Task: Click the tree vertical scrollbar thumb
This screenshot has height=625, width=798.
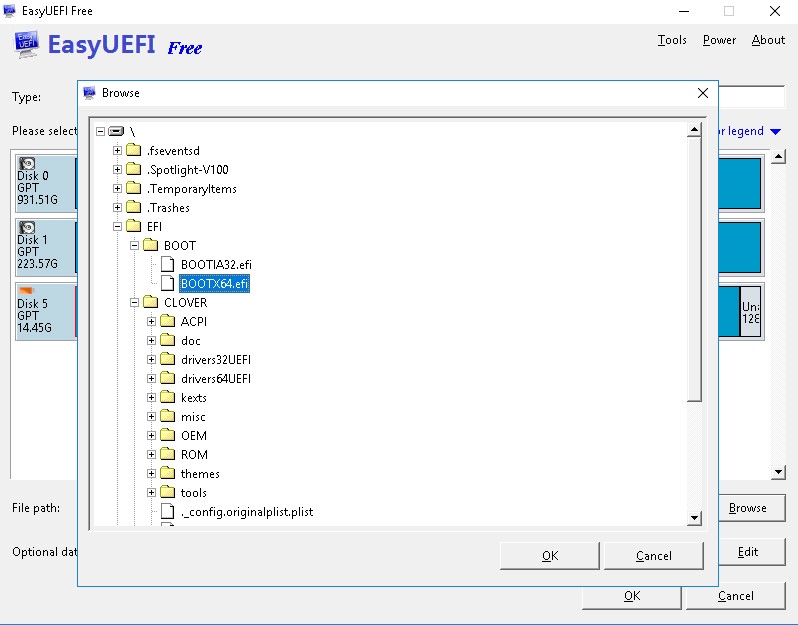Action: (694, 269)
